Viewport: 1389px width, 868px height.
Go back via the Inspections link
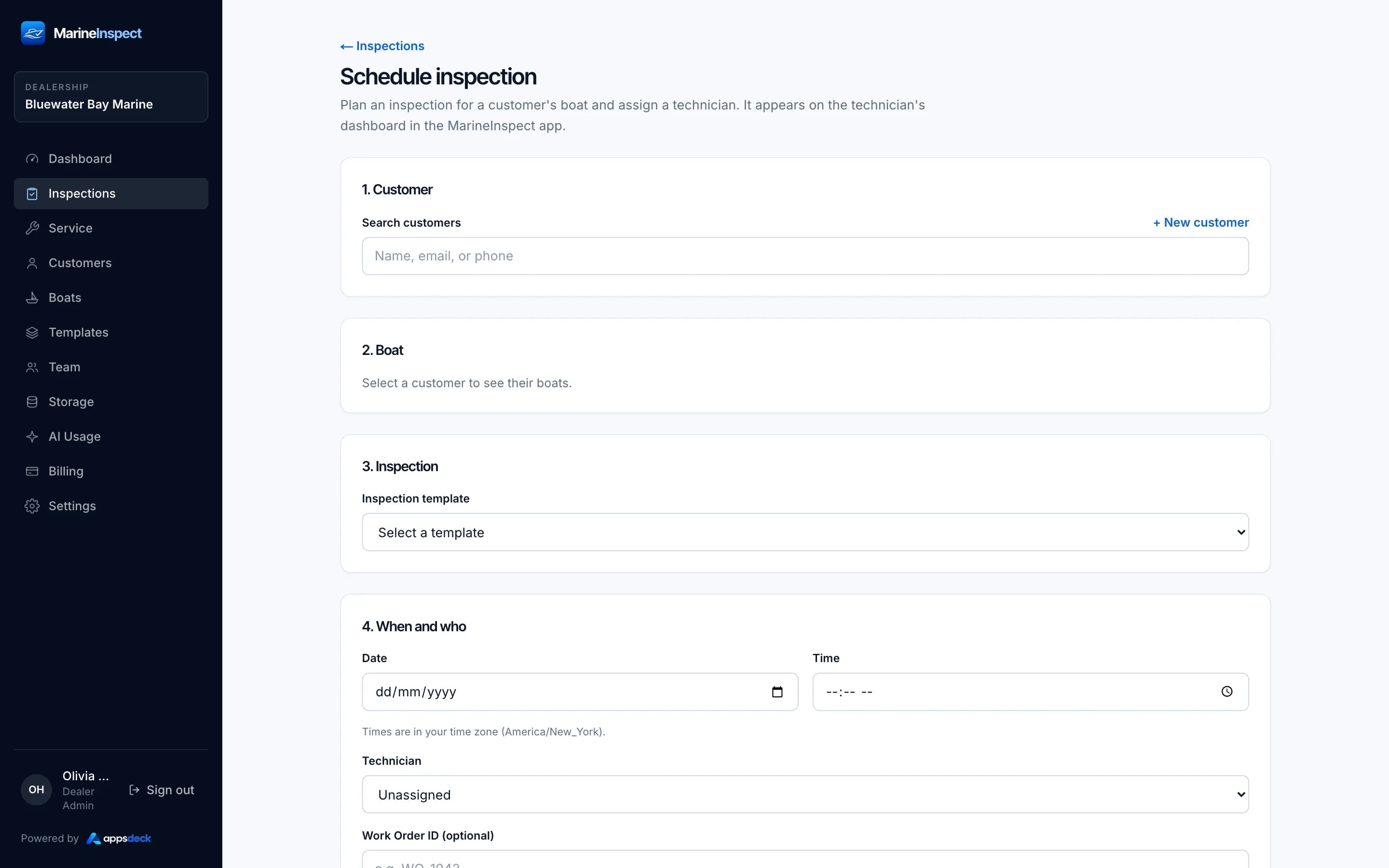pyautogui.click(x=382, y=46)
